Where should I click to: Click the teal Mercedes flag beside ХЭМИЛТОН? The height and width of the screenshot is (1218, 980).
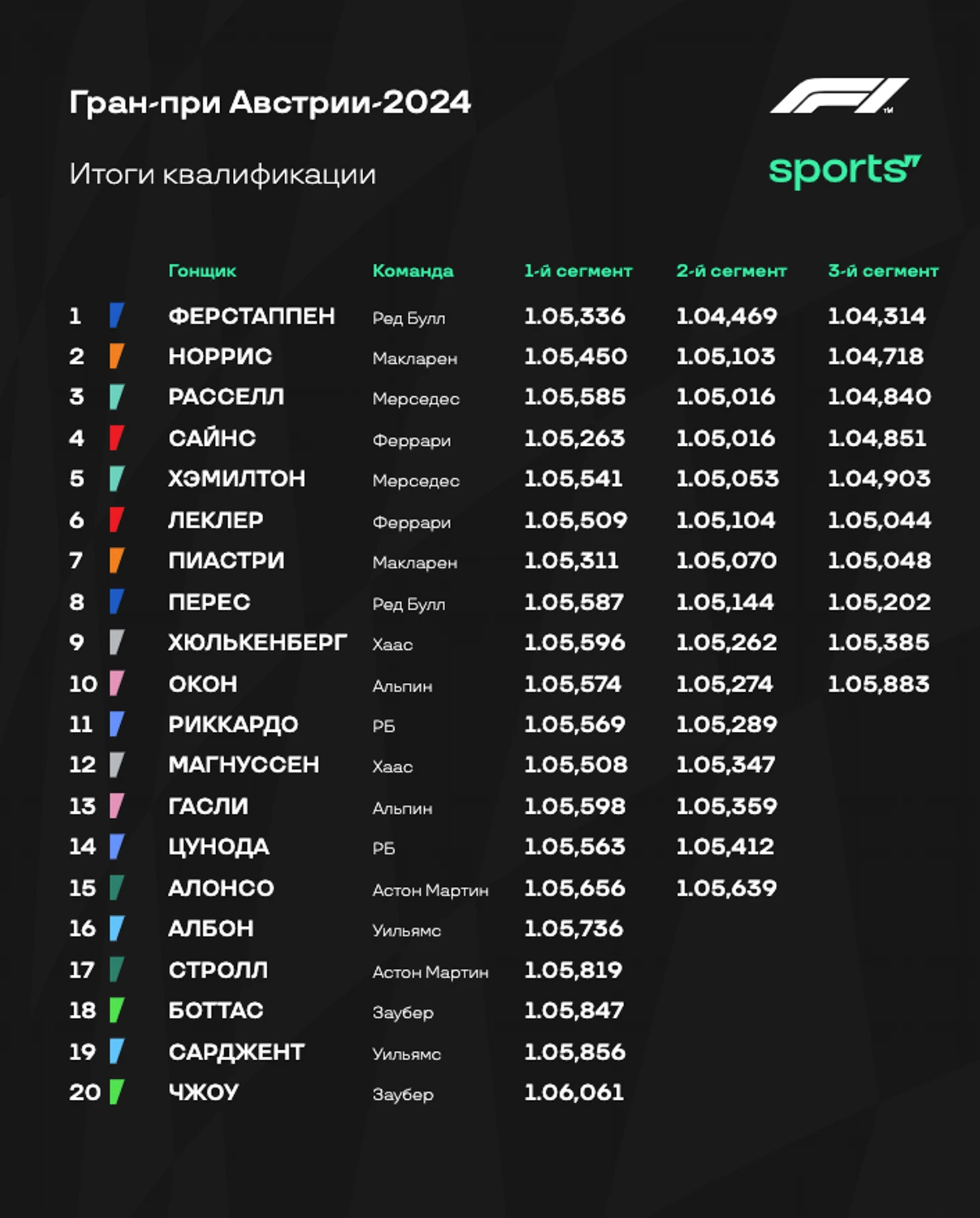(117, 479)
